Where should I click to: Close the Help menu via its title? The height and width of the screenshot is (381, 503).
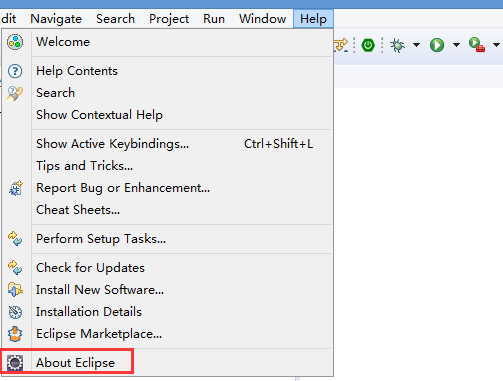point(313,19)
